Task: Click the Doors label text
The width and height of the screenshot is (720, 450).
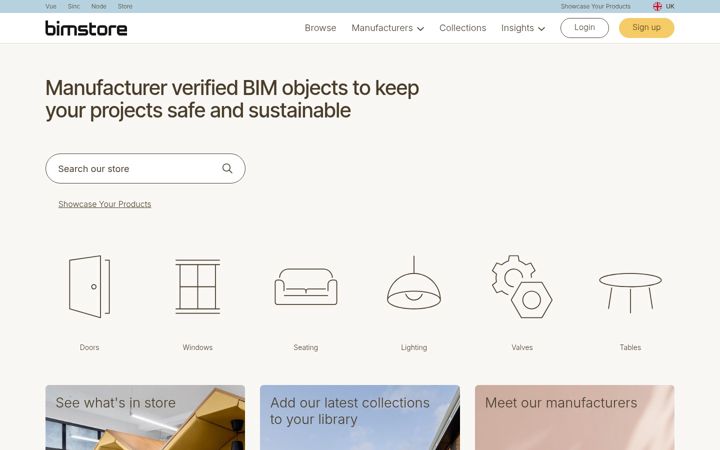Action: tap(90, 348)
